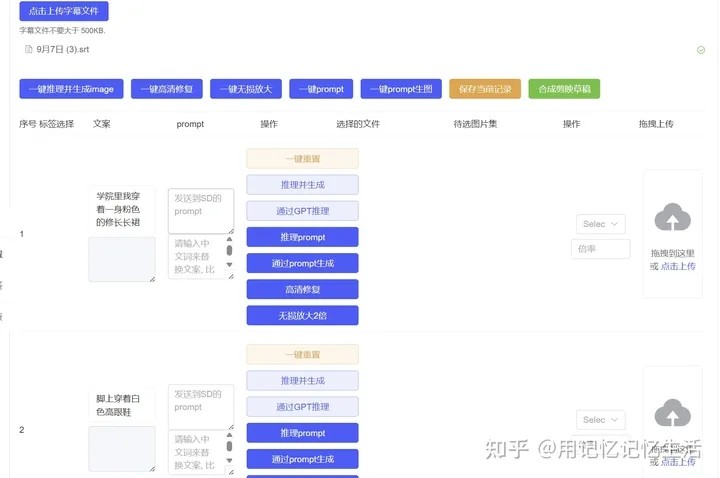720x478 pixels.
Task: Click the 发送到SD的prompt textarea in row 2
Action: coord(201,406)
